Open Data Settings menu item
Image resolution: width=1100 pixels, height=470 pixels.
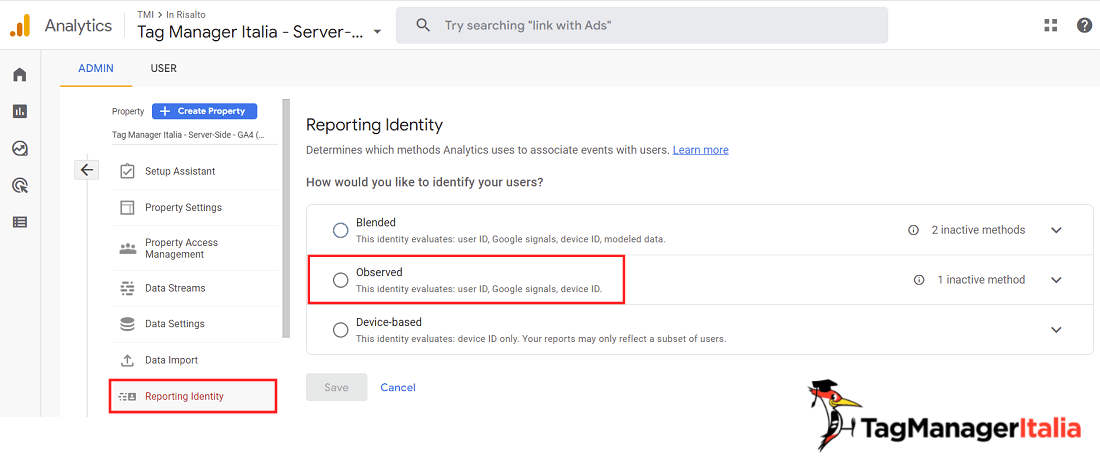pos(195,324)
